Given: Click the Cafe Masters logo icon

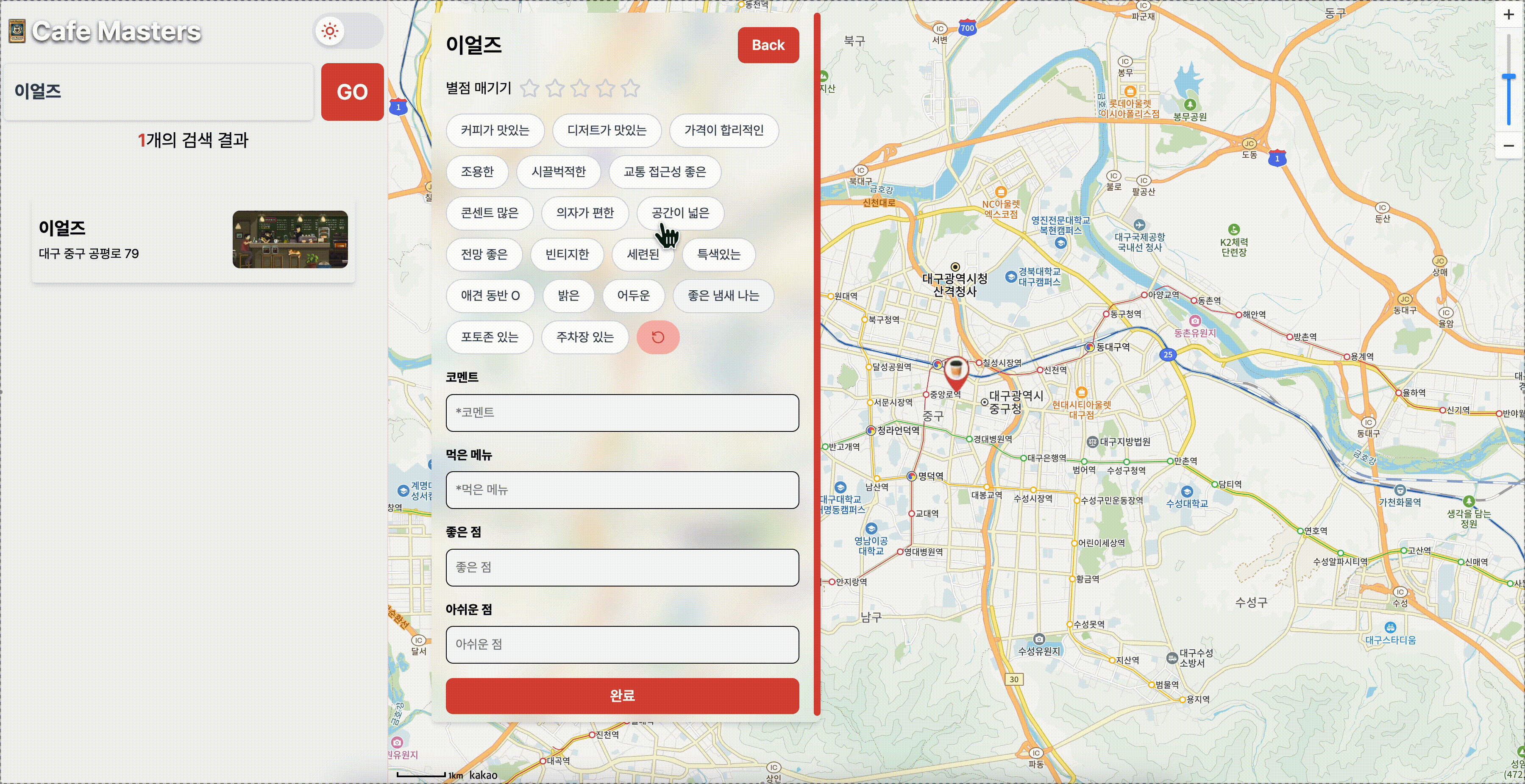Looking at the screenshot, I should 17,31.
